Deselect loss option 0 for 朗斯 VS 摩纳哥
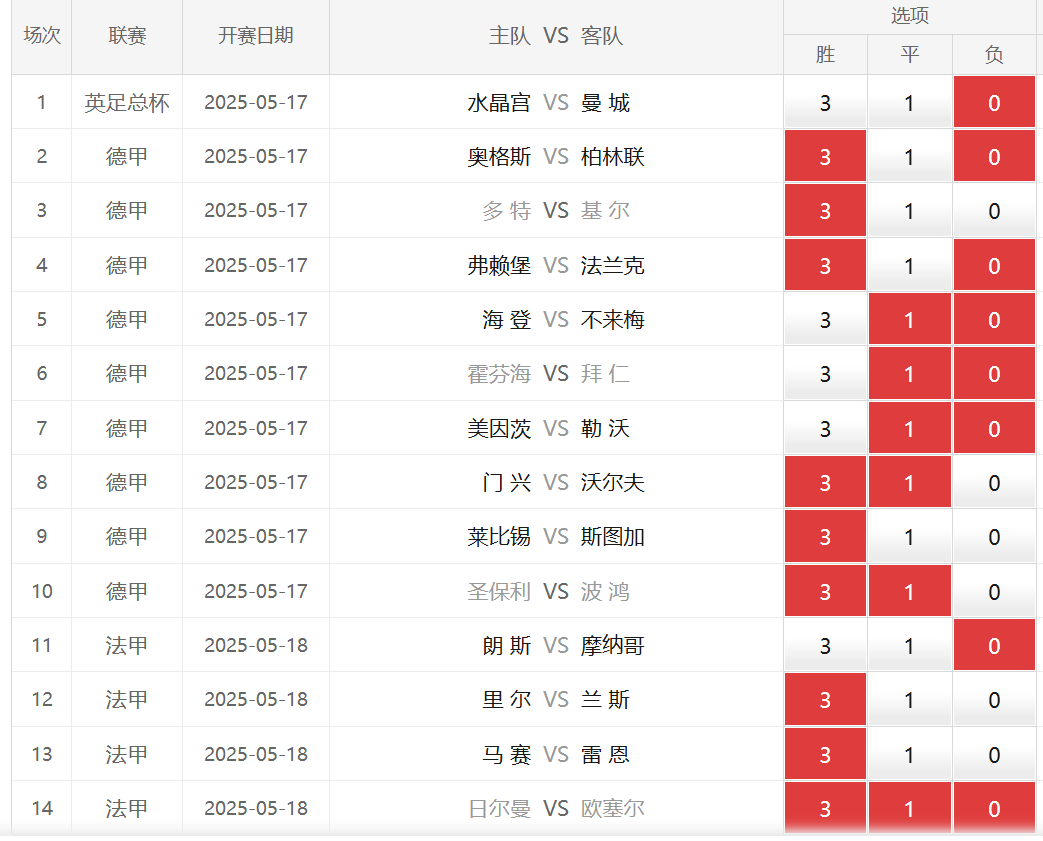The height and width of the screenshot is (841, 1043). pos(994,645)
